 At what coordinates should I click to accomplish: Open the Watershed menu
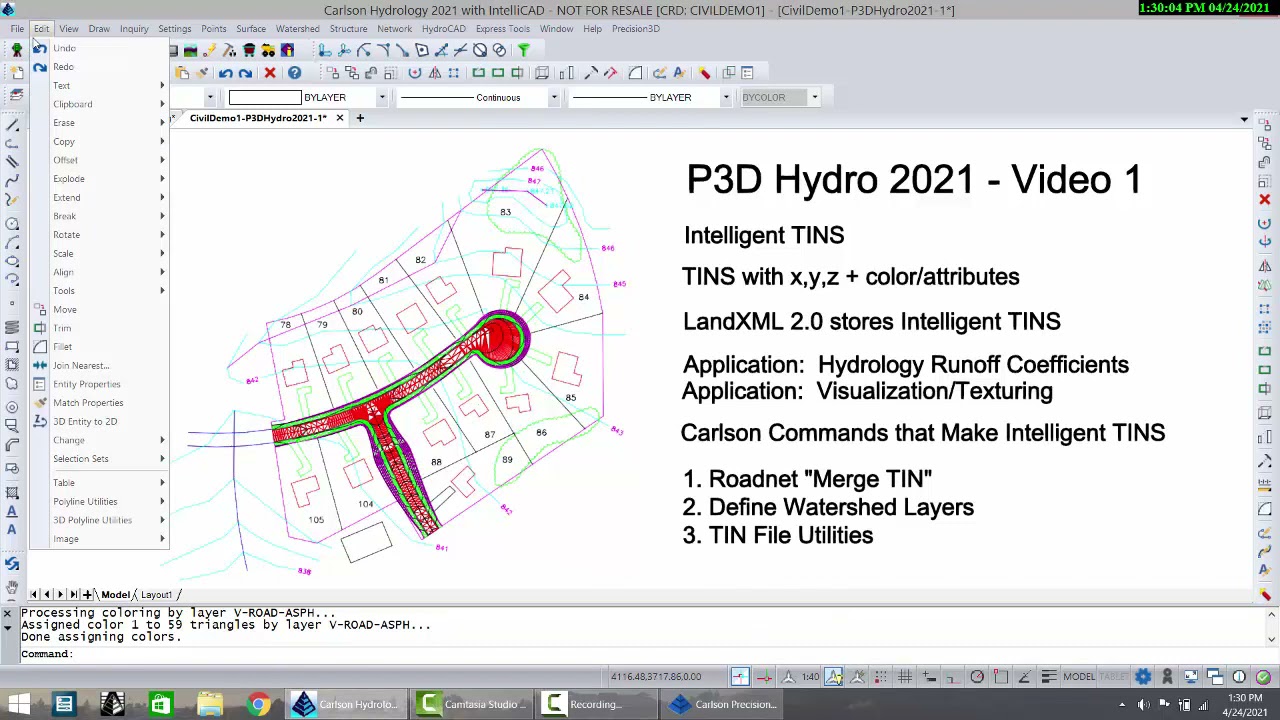(297, 29)
